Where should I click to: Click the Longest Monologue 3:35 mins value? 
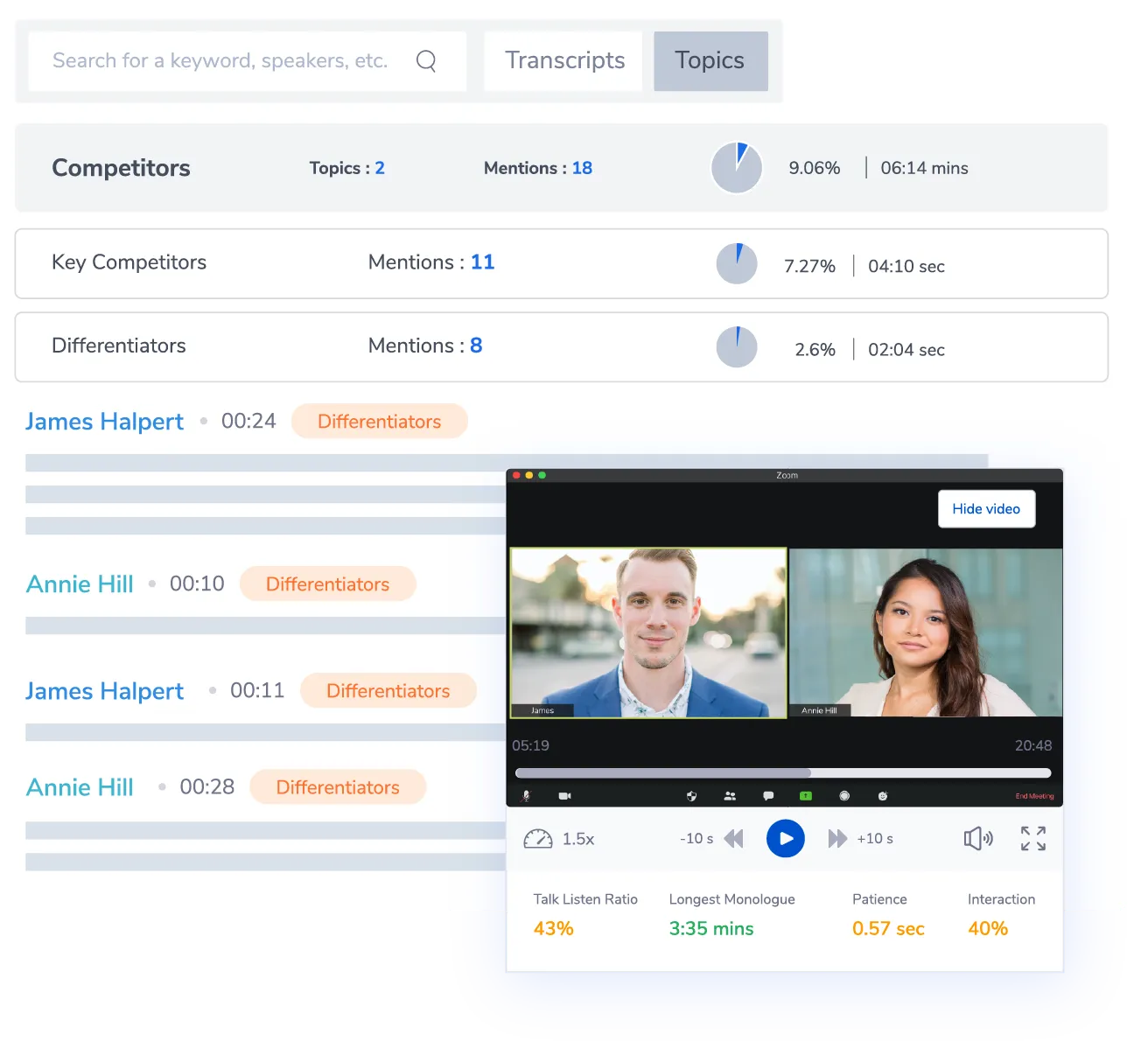pos(711,928)
